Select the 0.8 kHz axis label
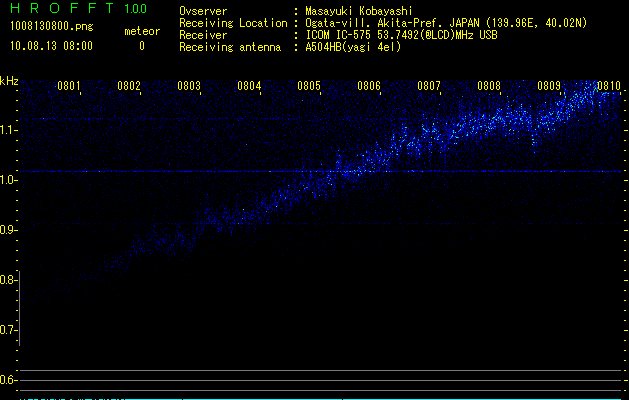Image resolution: width=629 pixels, height=400 pixels. (7, 280)
